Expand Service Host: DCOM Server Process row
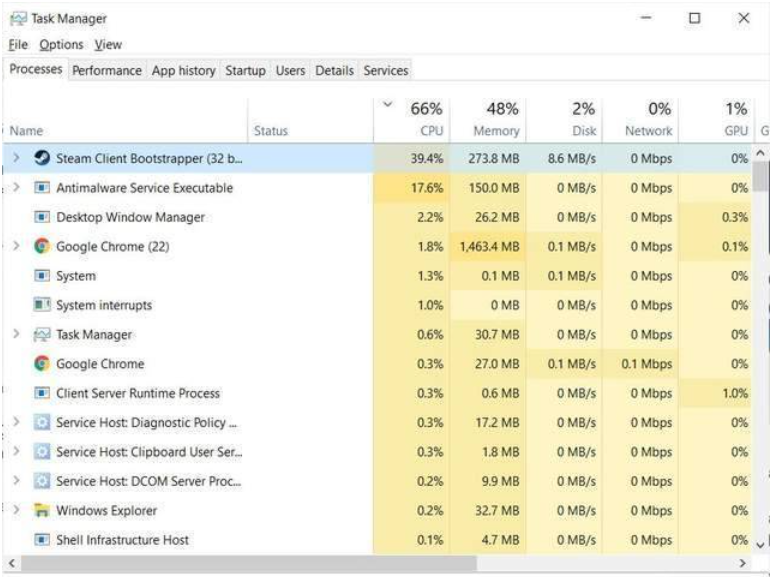This screenshot has width=779, height=577. [16, 480]
